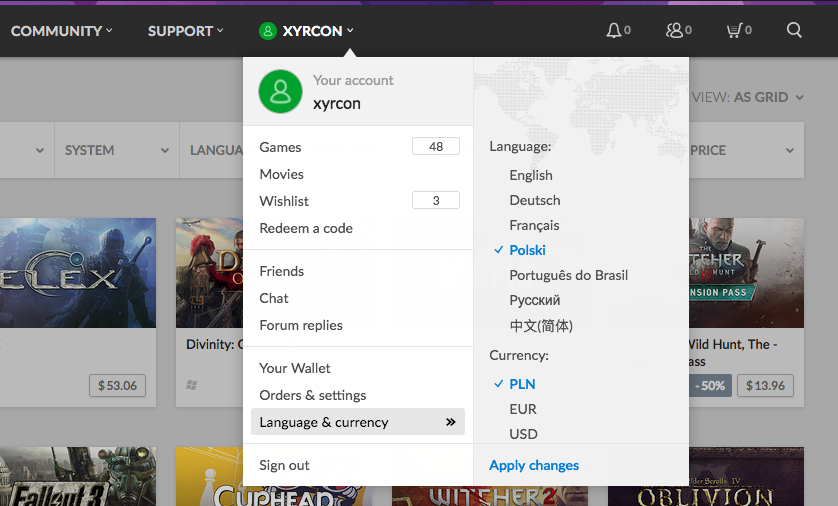
Task: Open the LANGUAGE filter dropdown
Action: 212,150
